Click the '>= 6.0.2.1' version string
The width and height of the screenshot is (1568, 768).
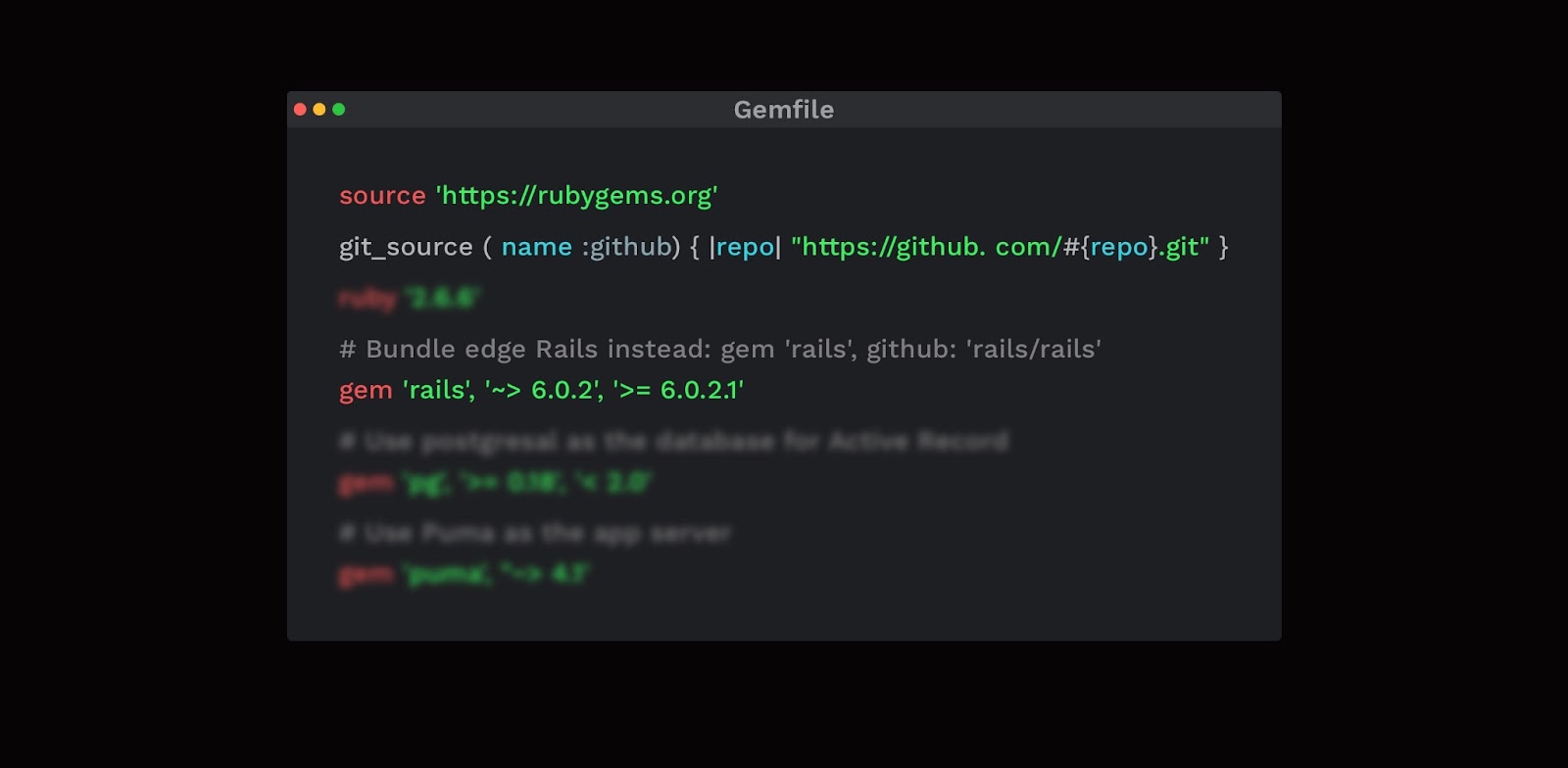pyautogui.click(x=678, y=390)
